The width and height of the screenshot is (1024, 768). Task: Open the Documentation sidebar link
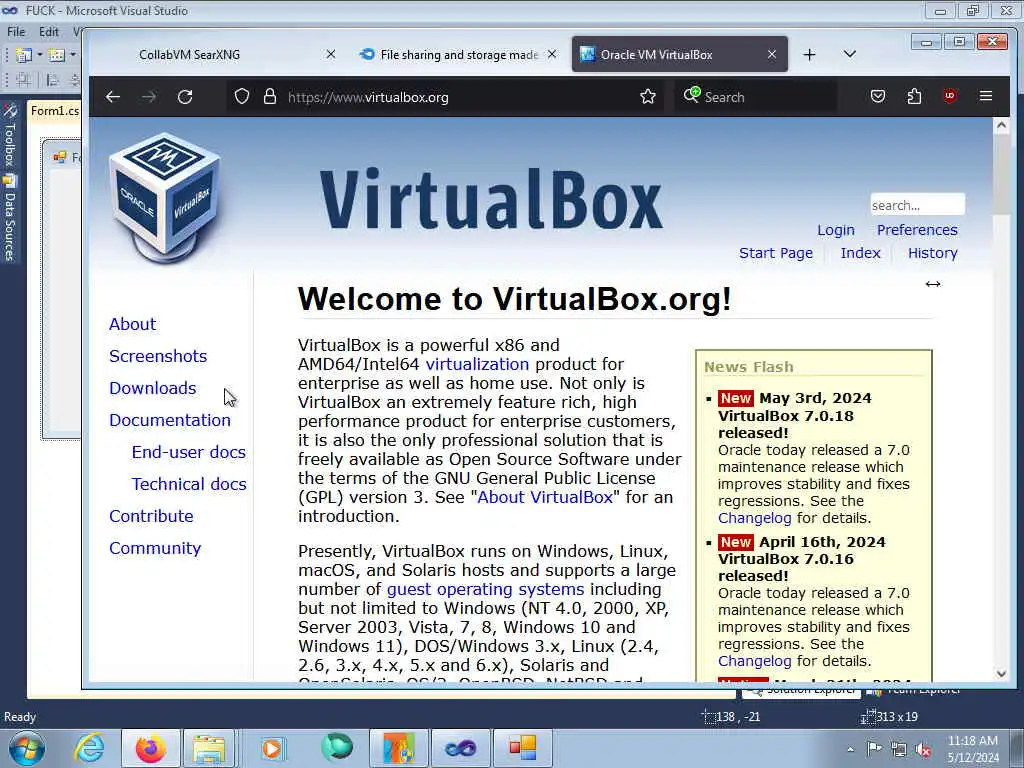coord(170,420)
